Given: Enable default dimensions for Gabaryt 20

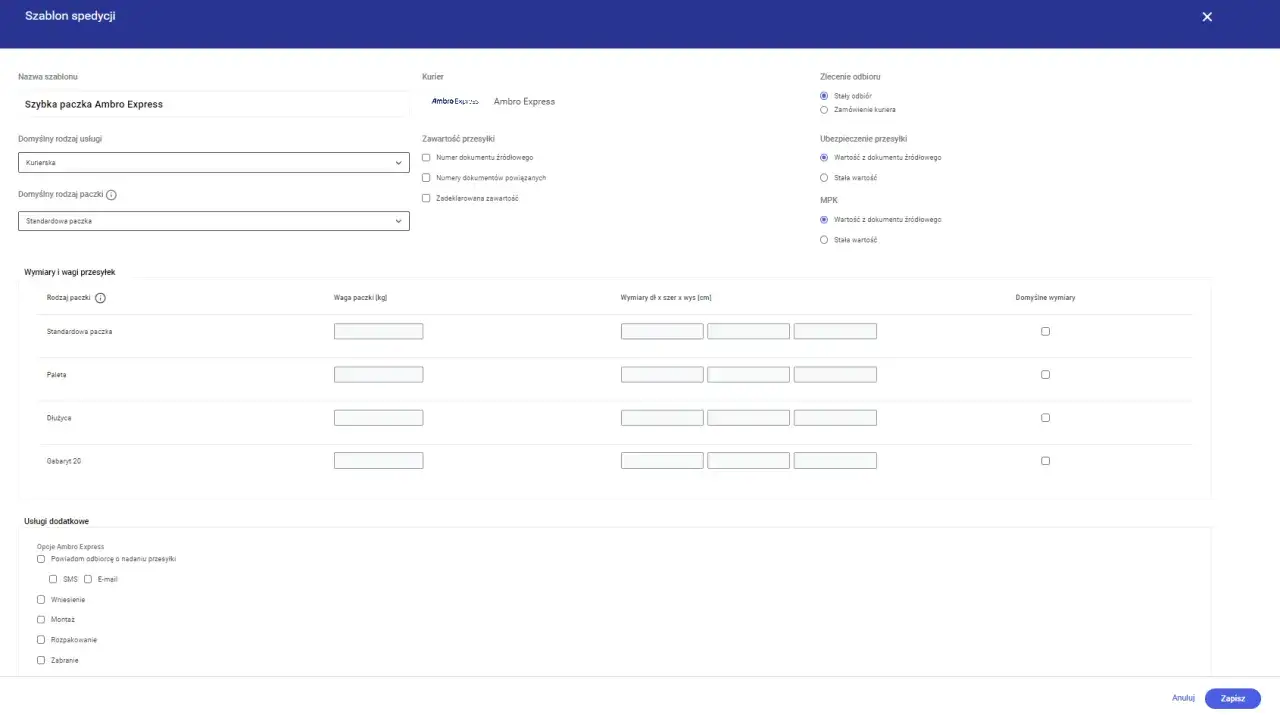Looking at the screenshot, I should pyautogui.click(x=1046, y=461).
